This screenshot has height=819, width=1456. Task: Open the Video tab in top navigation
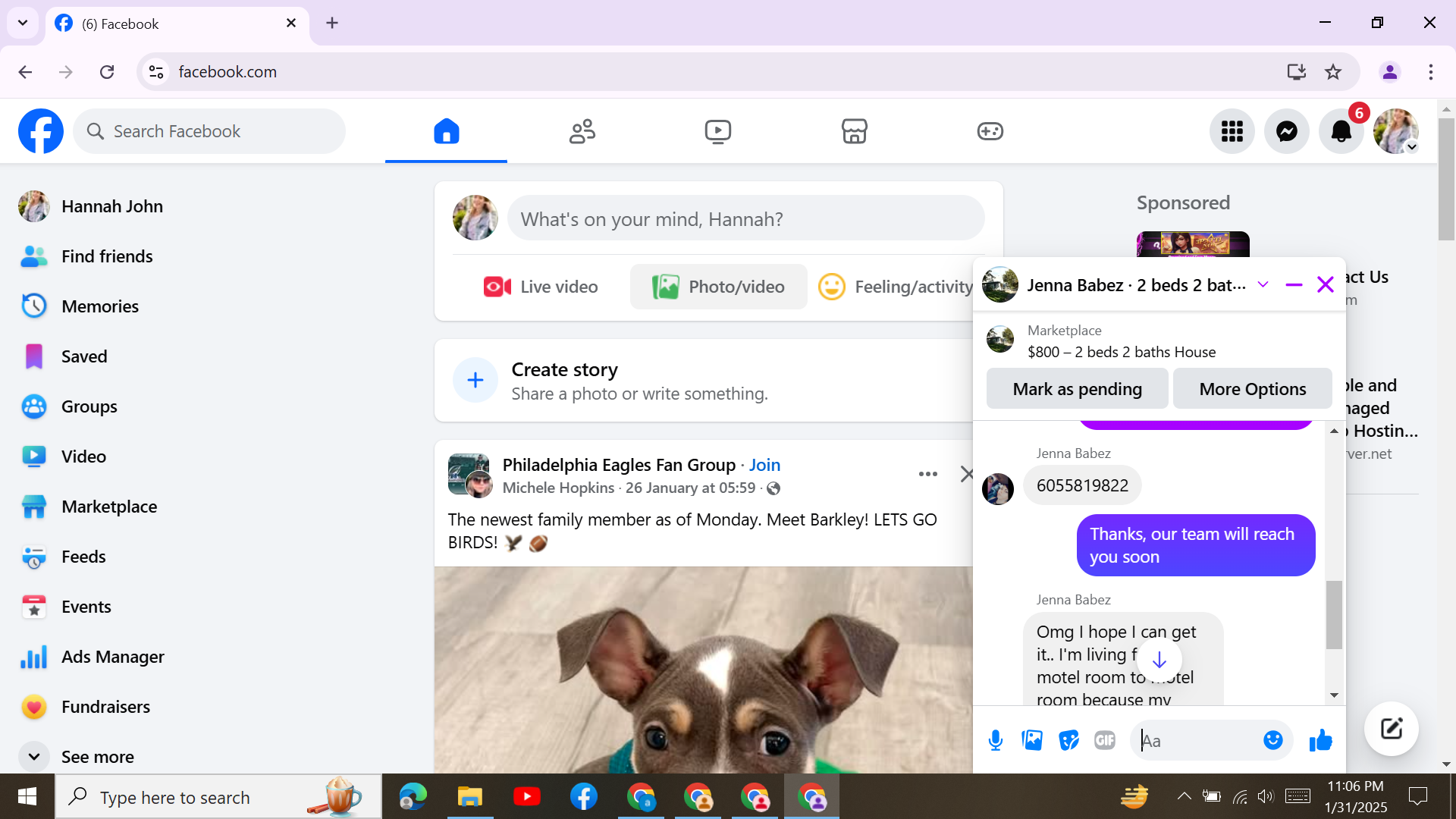tap(718, 131)
